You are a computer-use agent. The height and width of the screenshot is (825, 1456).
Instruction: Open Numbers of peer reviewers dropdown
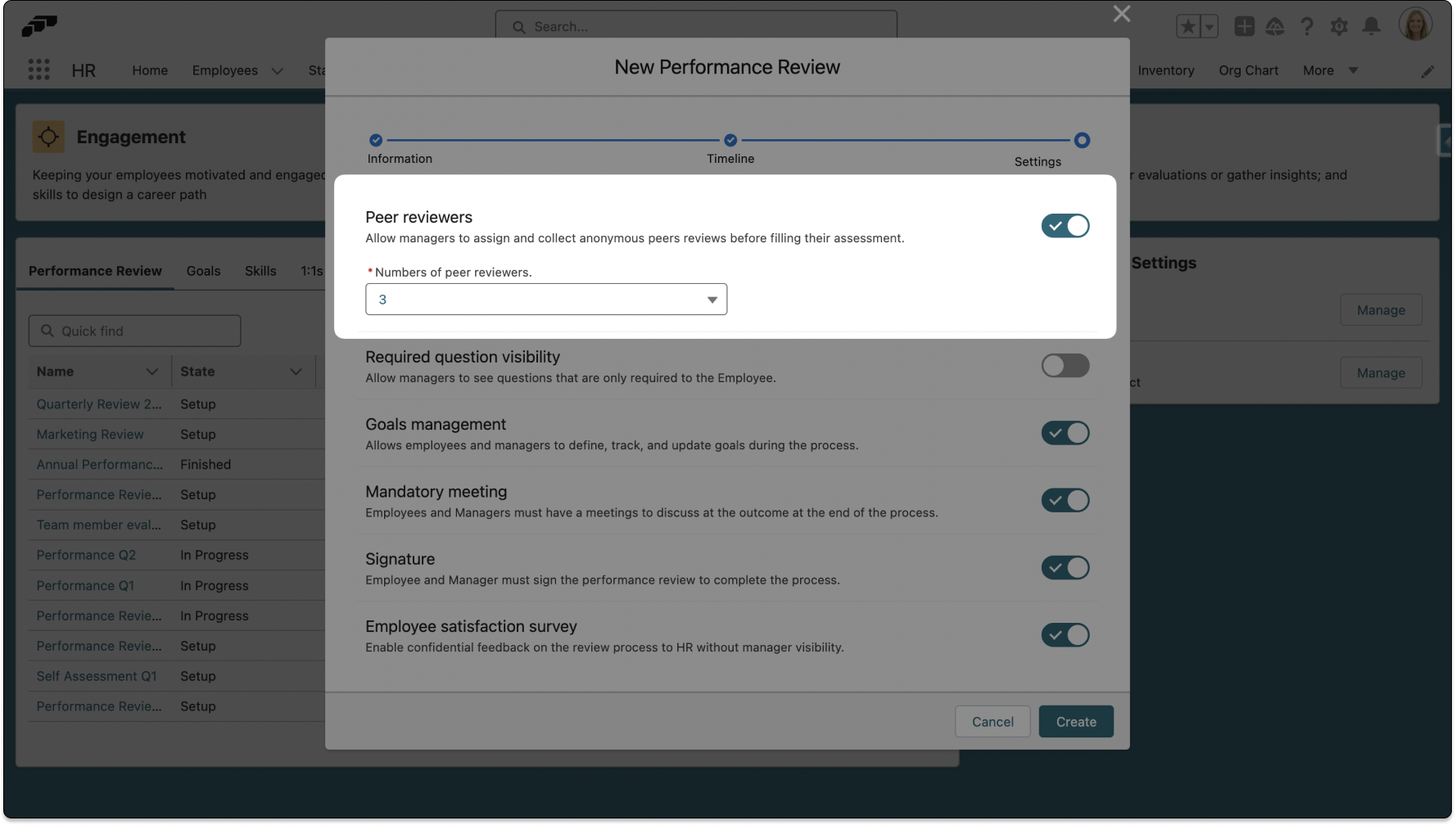coord(545,300)
